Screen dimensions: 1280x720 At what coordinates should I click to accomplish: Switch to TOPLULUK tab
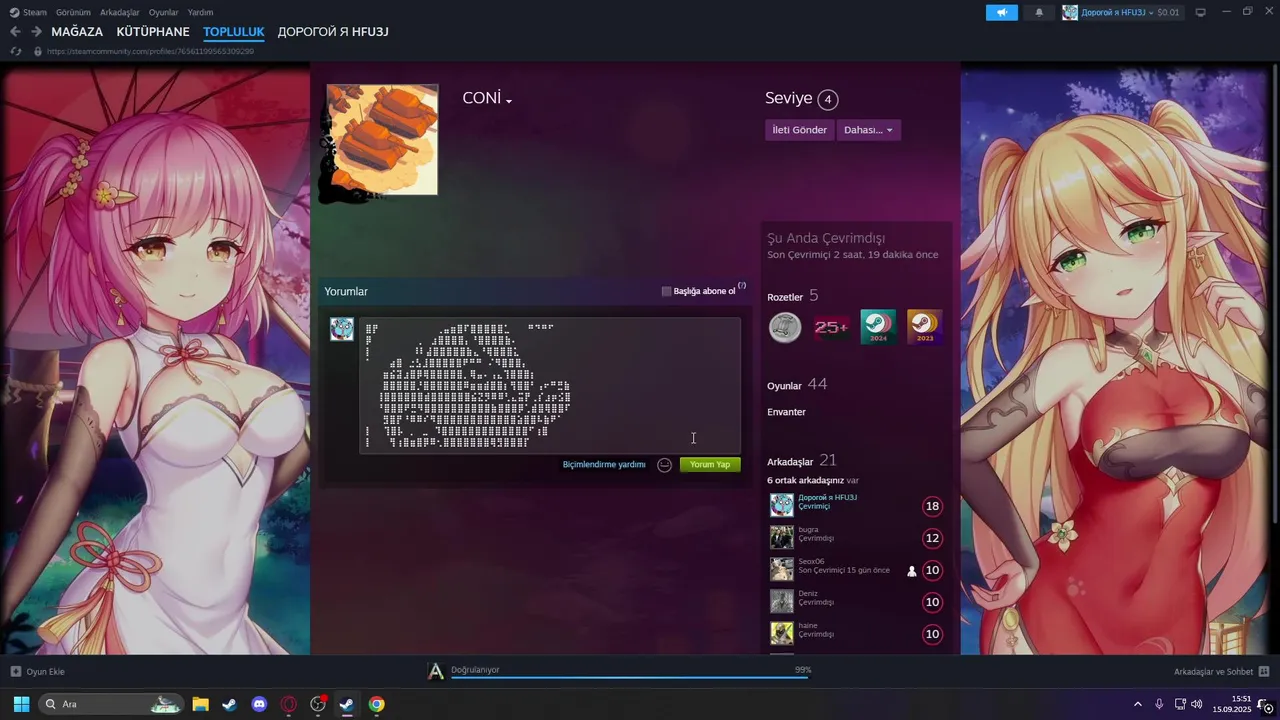tap(234, 32)
